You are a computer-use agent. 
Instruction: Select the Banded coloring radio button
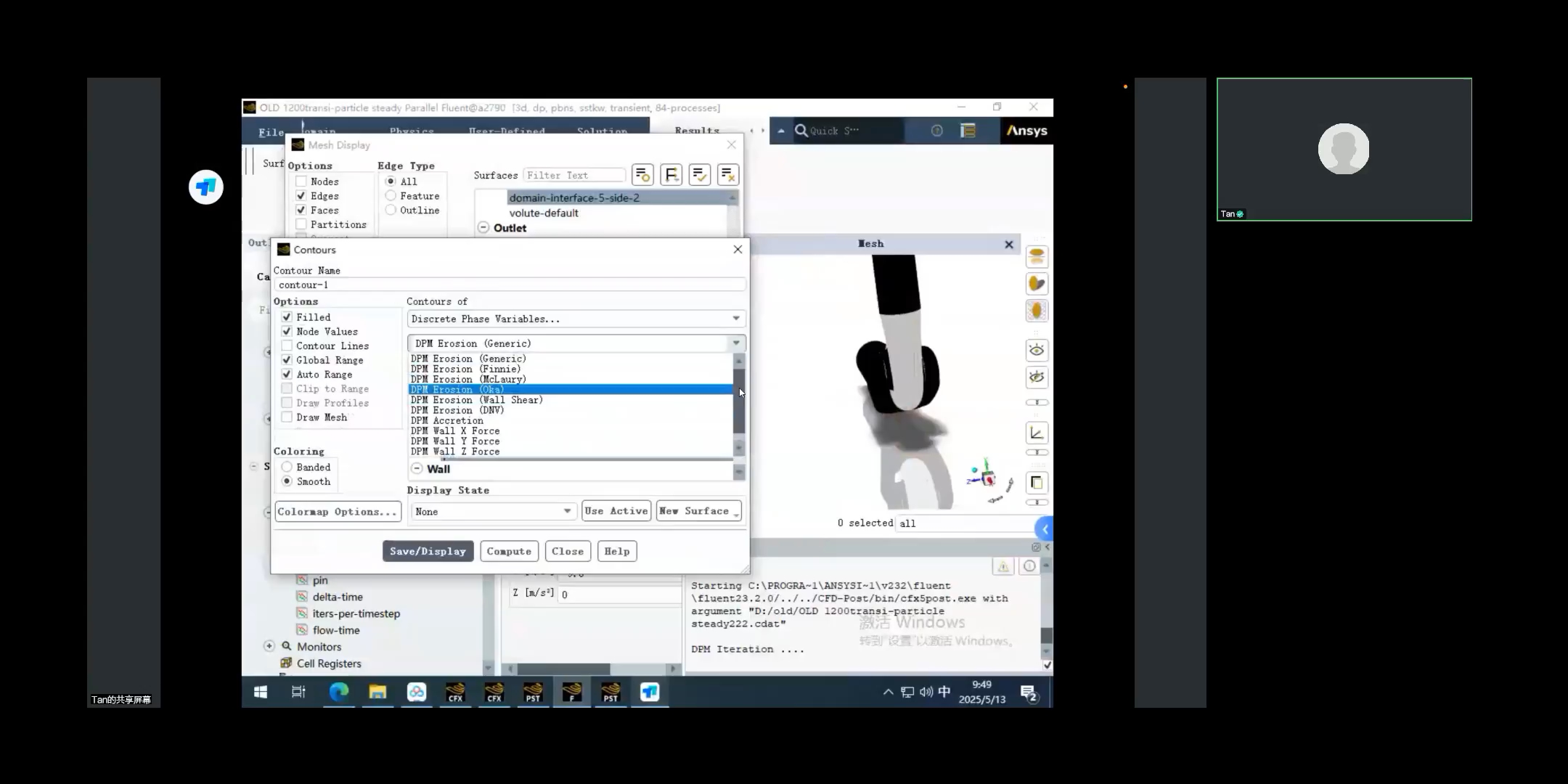click(x=287, y=467)
